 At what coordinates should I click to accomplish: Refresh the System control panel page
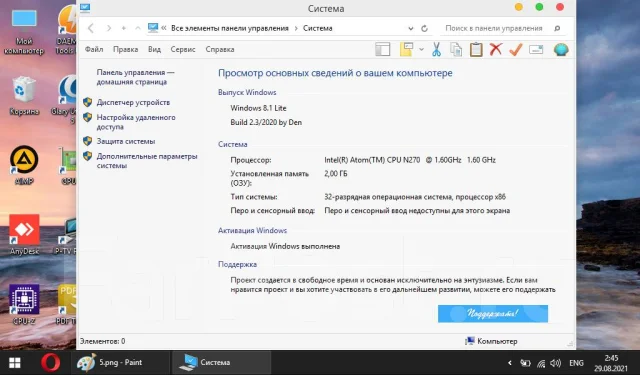click(x=424, y=29)
